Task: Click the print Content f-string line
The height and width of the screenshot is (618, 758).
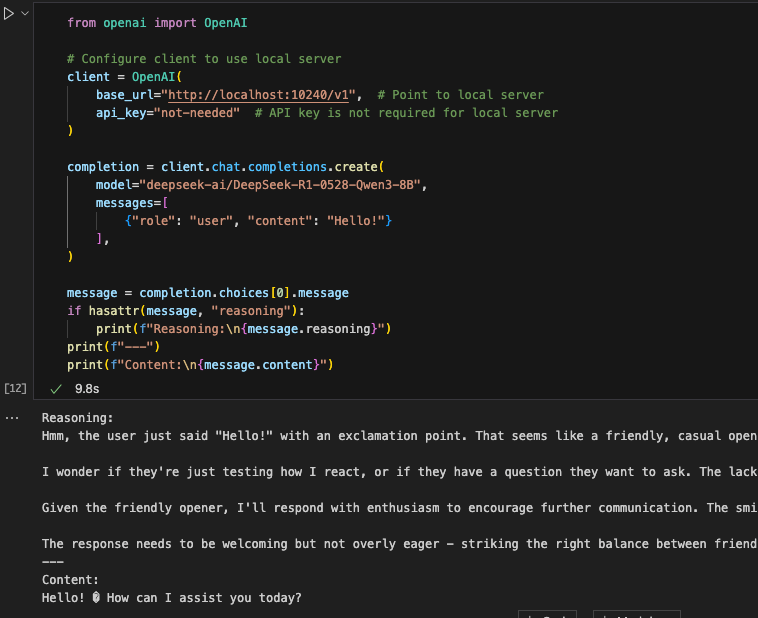Action: 200,365
